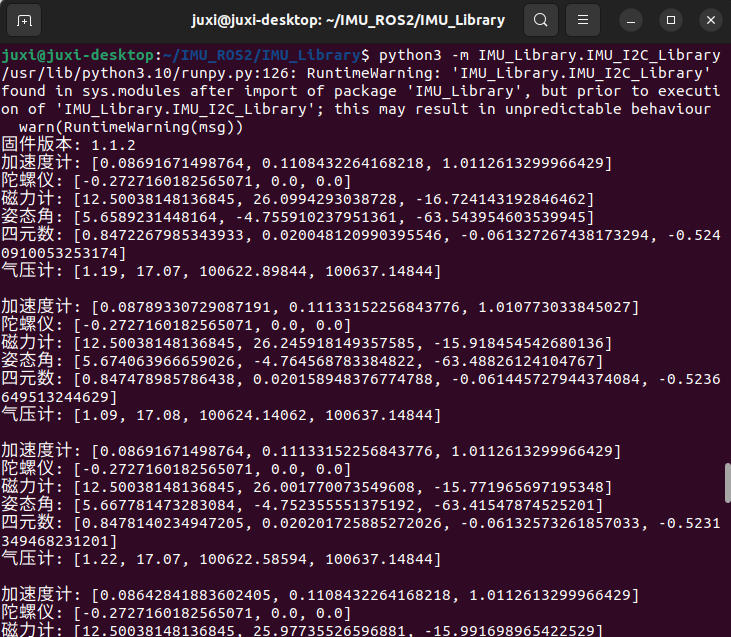Click the /usr/lib/python3.10/runpy.py:126 path

tap(149, 73)
